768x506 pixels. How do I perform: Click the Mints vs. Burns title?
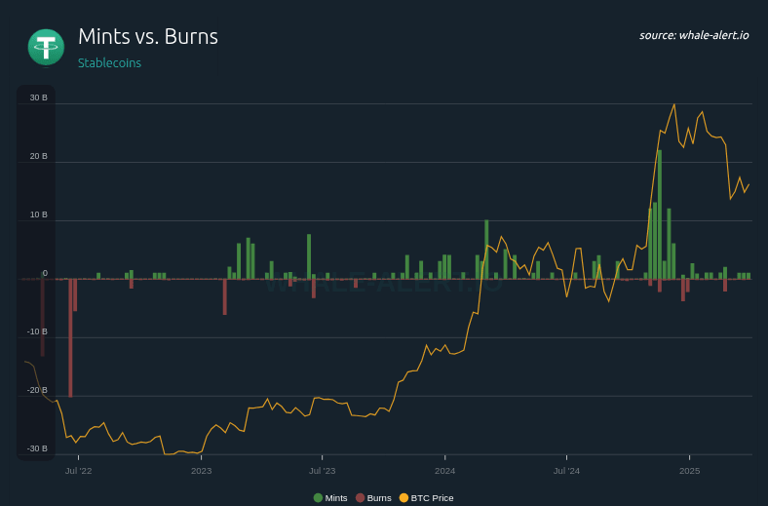pos(148,36)
